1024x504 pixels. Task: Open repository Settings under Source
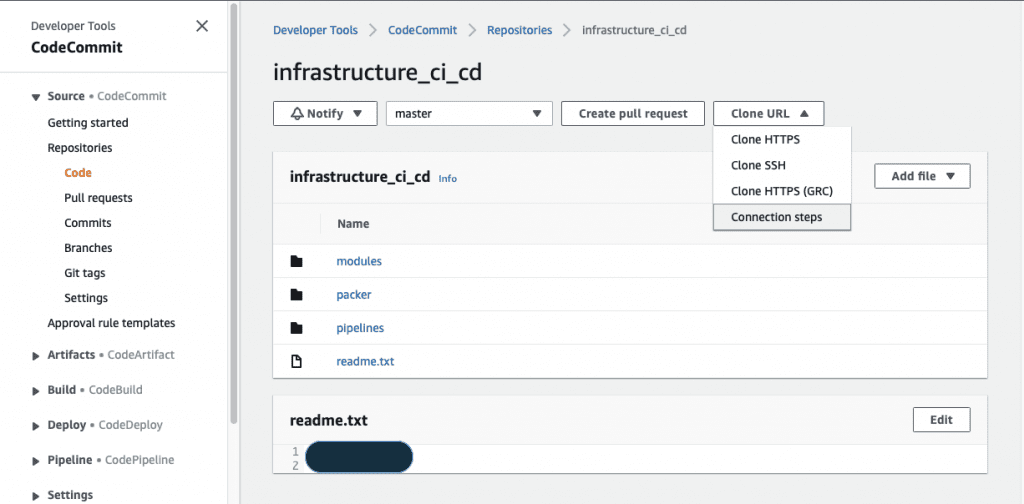[x=86, y=298]
